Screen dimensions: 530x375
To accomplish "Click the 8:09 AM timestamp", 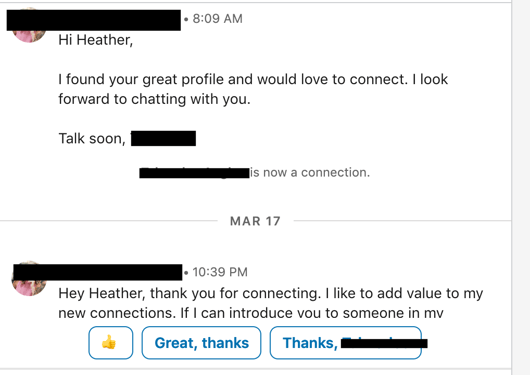I will click(217, 19).
